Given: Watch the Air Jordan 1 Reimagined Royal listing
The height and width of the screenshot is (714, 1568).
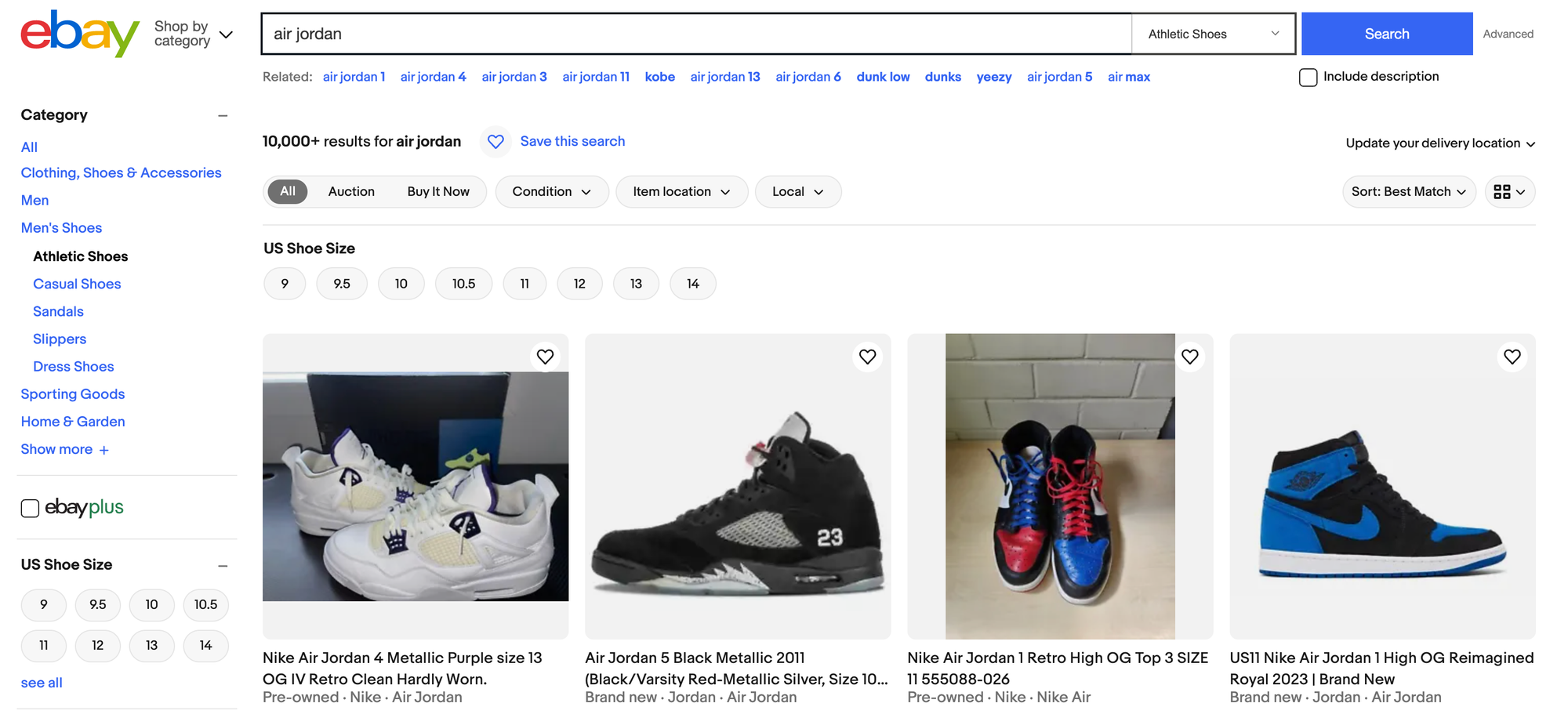Looking at the screenshot, I should (1512, 357).
